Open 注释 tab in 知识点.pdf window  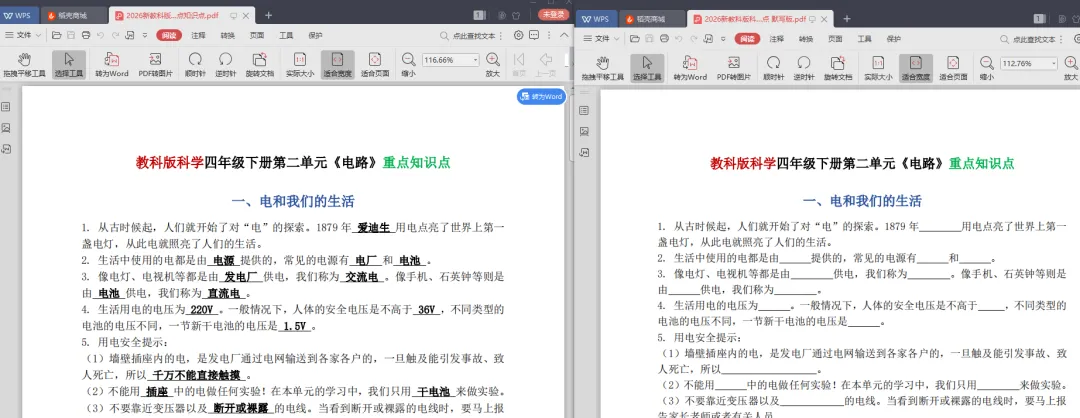pyautogui.click(x=198, y=35)
